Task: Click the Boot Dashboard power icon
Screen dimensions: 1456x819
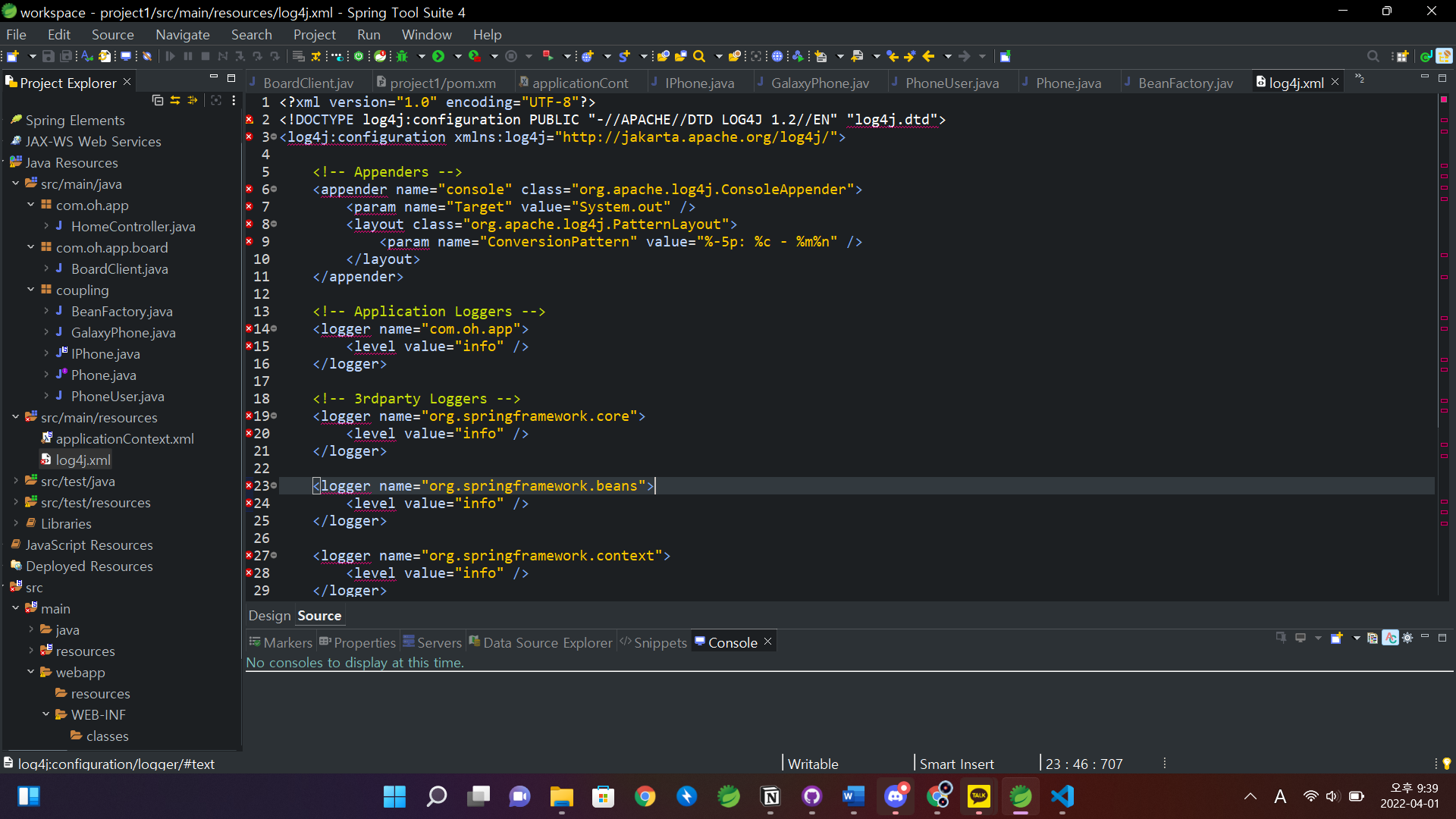Action: point(359,56)
